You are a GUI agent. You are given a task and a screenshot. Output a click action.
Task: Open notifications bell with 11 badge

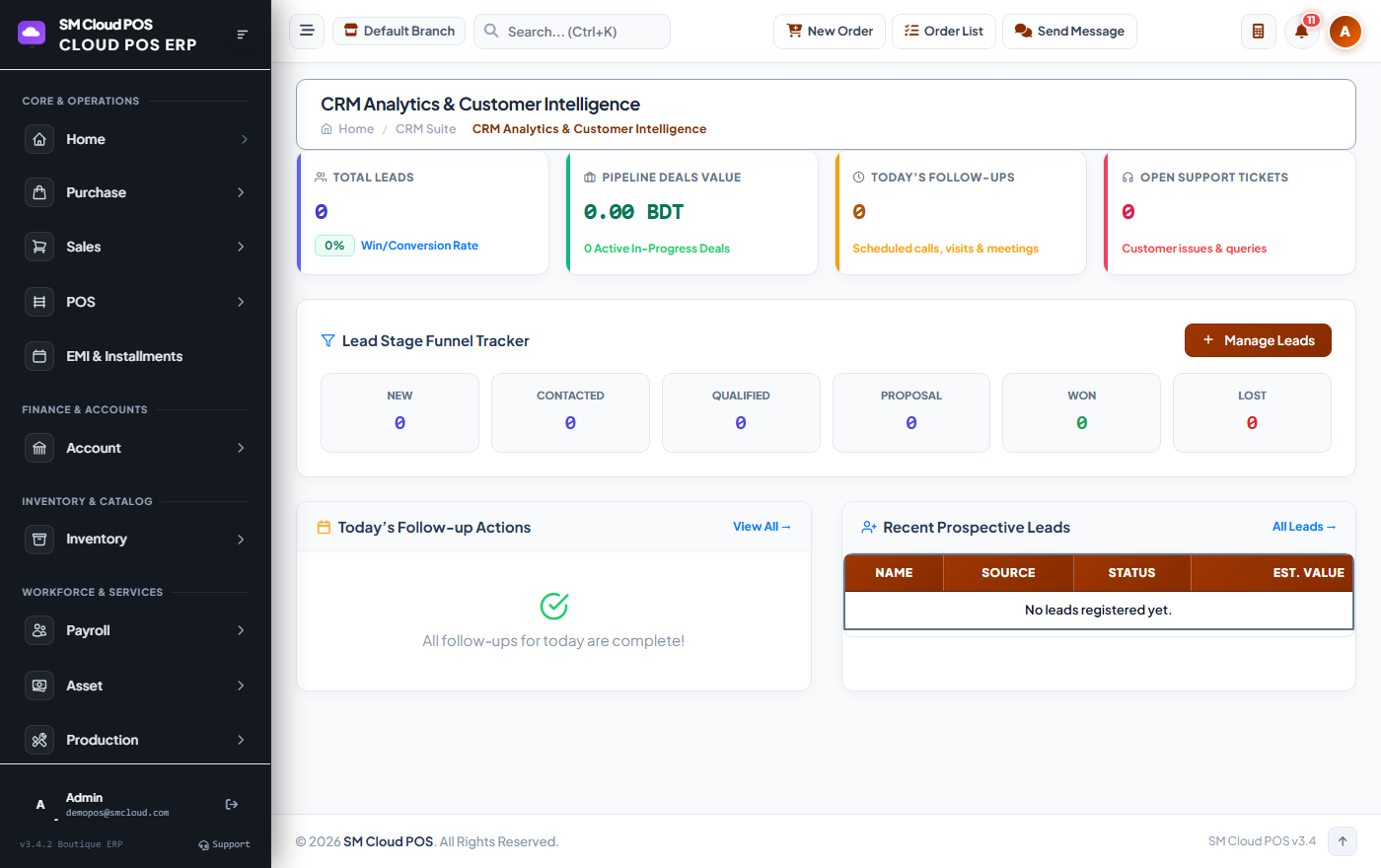(1302, 32)
